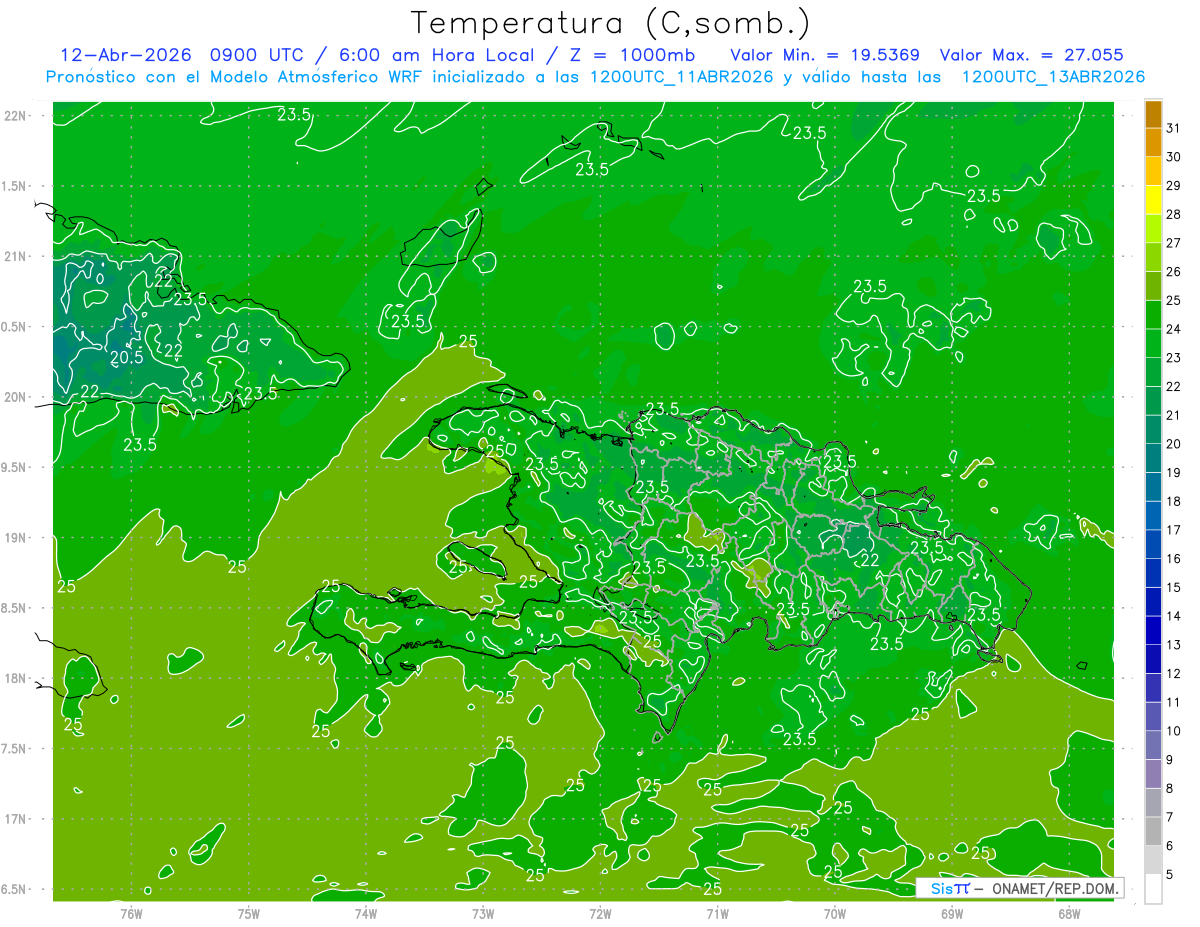This screenshot has height=927, width=1200.
Task: Click the 18N latitude axis label
Action: [x=16, y=679]
